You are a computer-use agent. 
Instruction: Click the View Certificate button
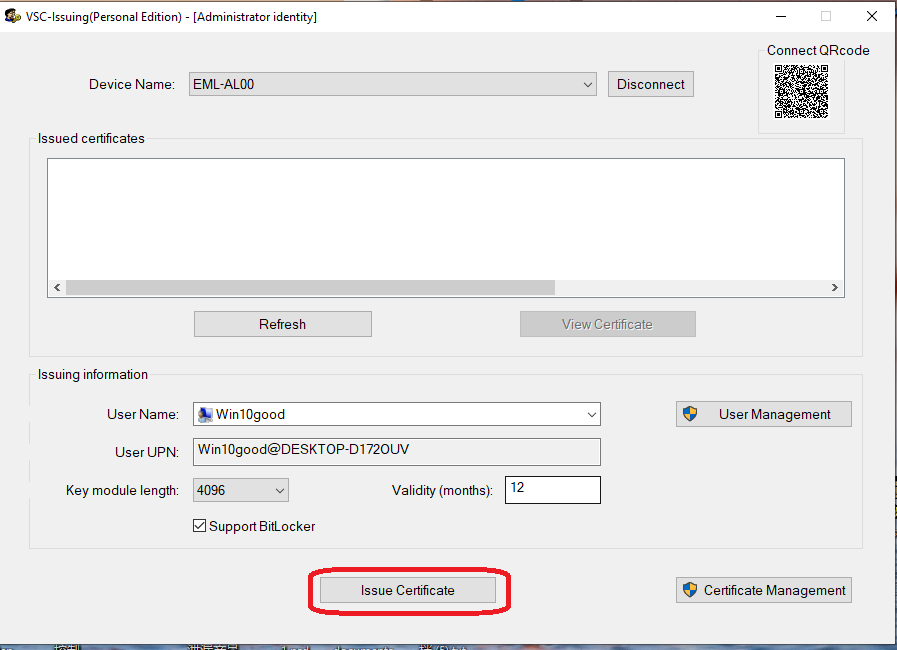[607, 324]
